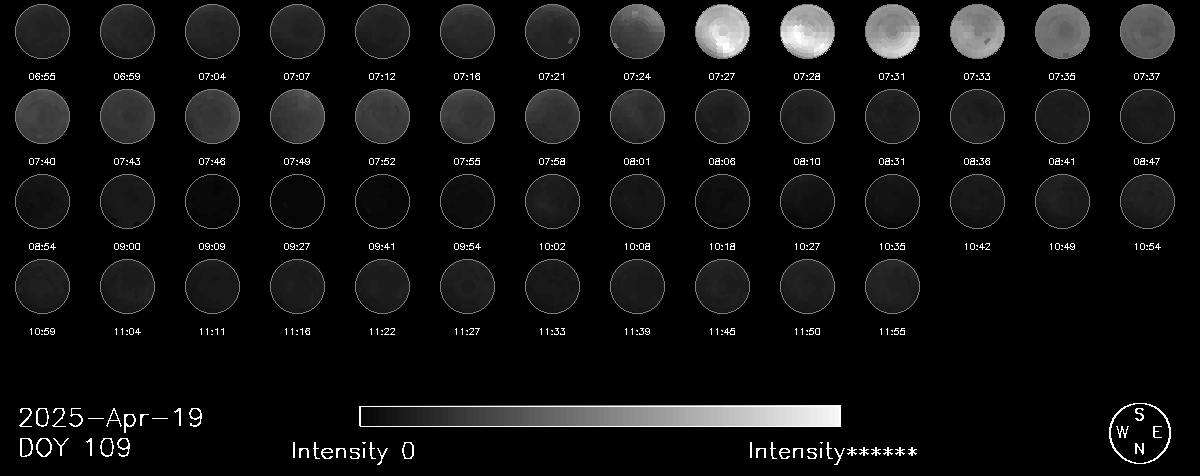Click the compass rose direction icon

[x=1138, y=432]
